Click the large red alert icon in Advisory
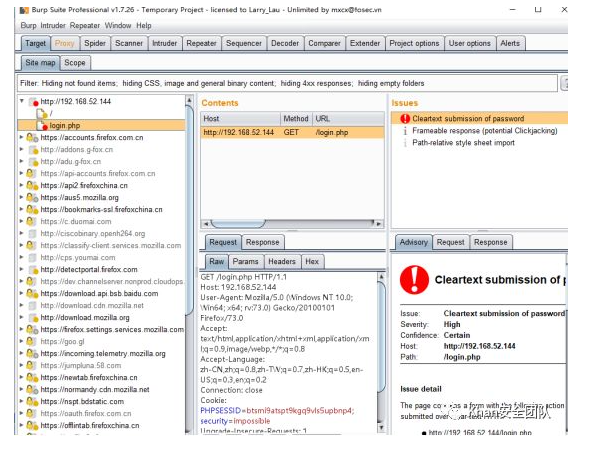The width and height of the screenshot is (602, 456). click(x=414, y=279)
